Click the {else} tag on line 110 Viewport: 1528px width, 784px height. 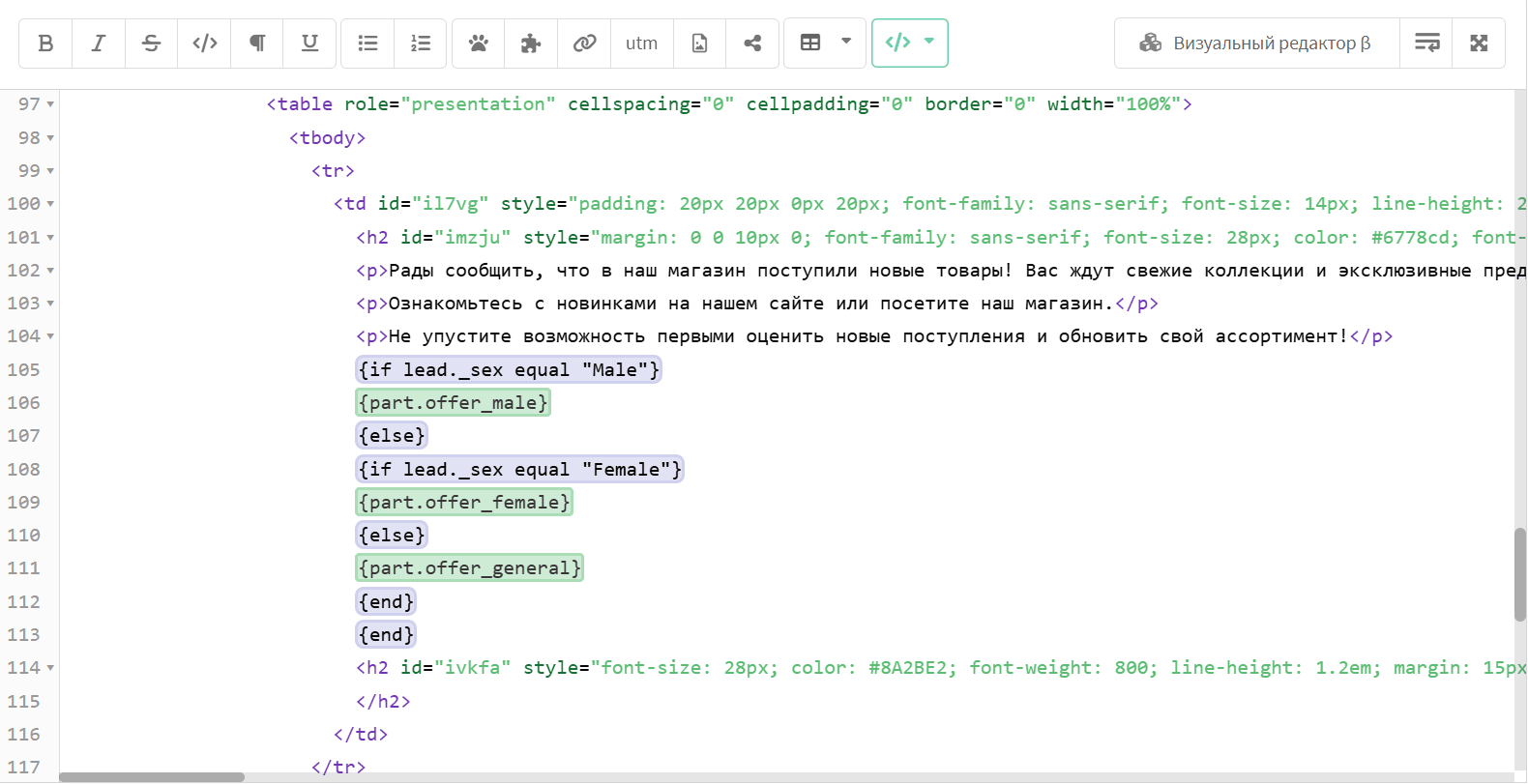coord(392,535)
